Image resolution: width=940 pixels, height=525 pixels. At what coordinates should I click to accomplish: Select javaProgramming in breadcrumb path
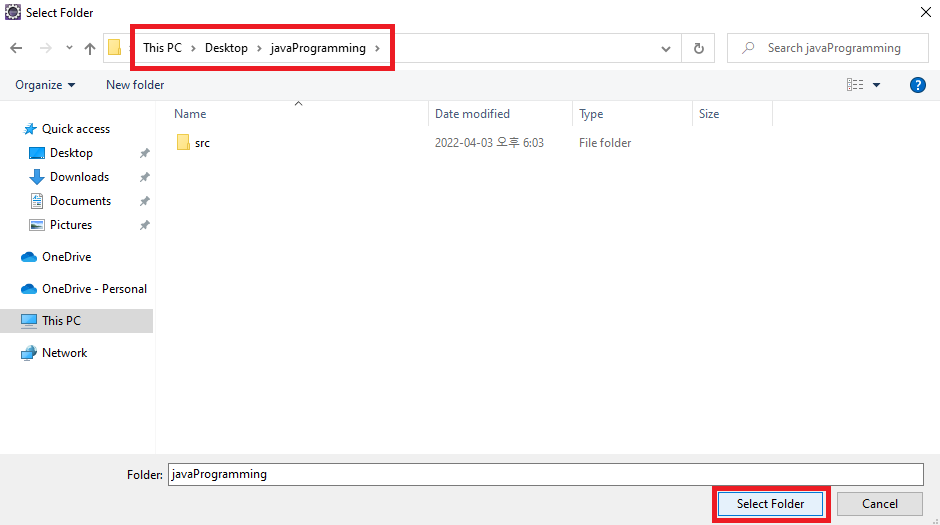(x=318, y=48)
